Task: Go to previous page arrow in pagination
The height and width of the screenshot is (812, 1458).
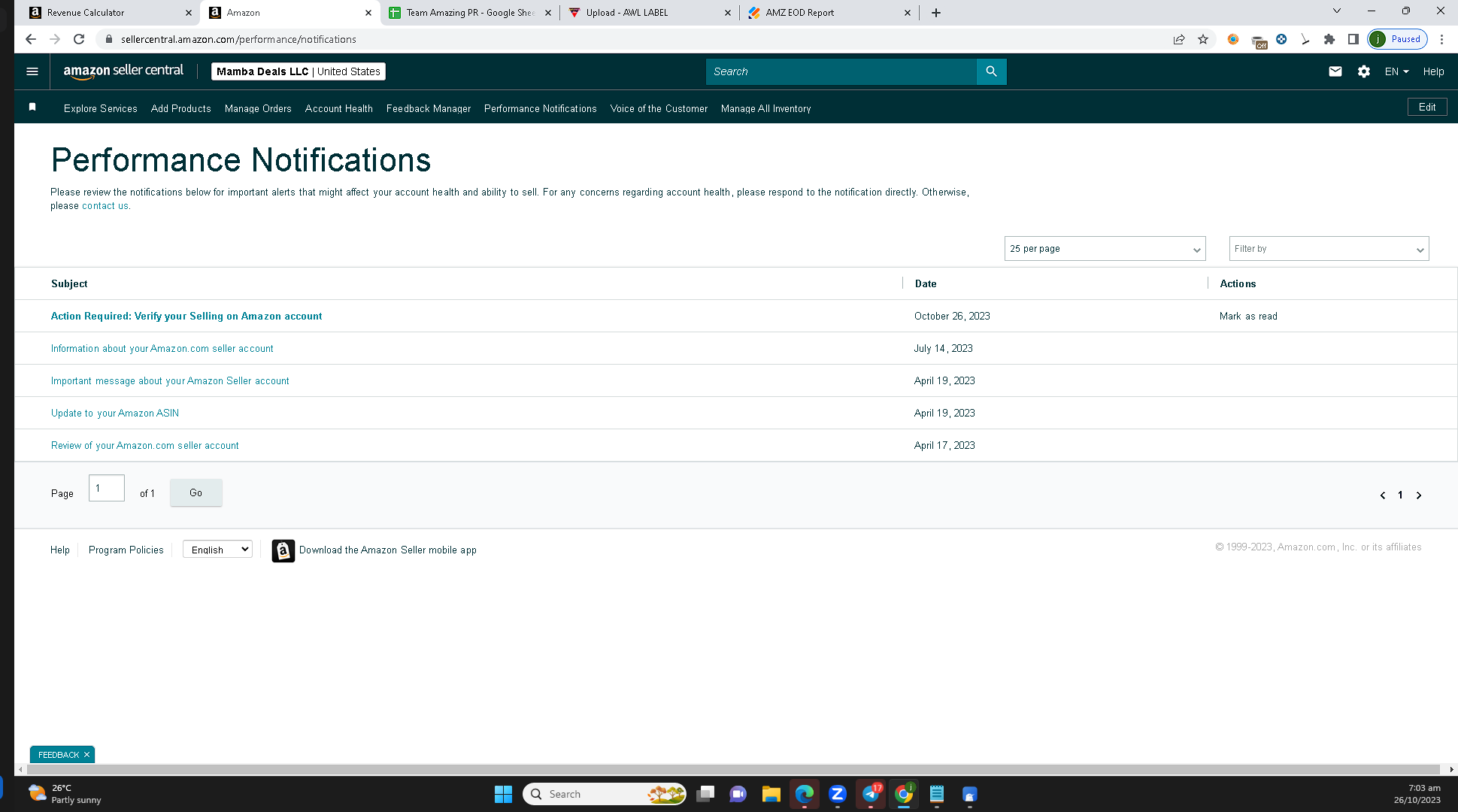Action: [x=1383, y=495]
